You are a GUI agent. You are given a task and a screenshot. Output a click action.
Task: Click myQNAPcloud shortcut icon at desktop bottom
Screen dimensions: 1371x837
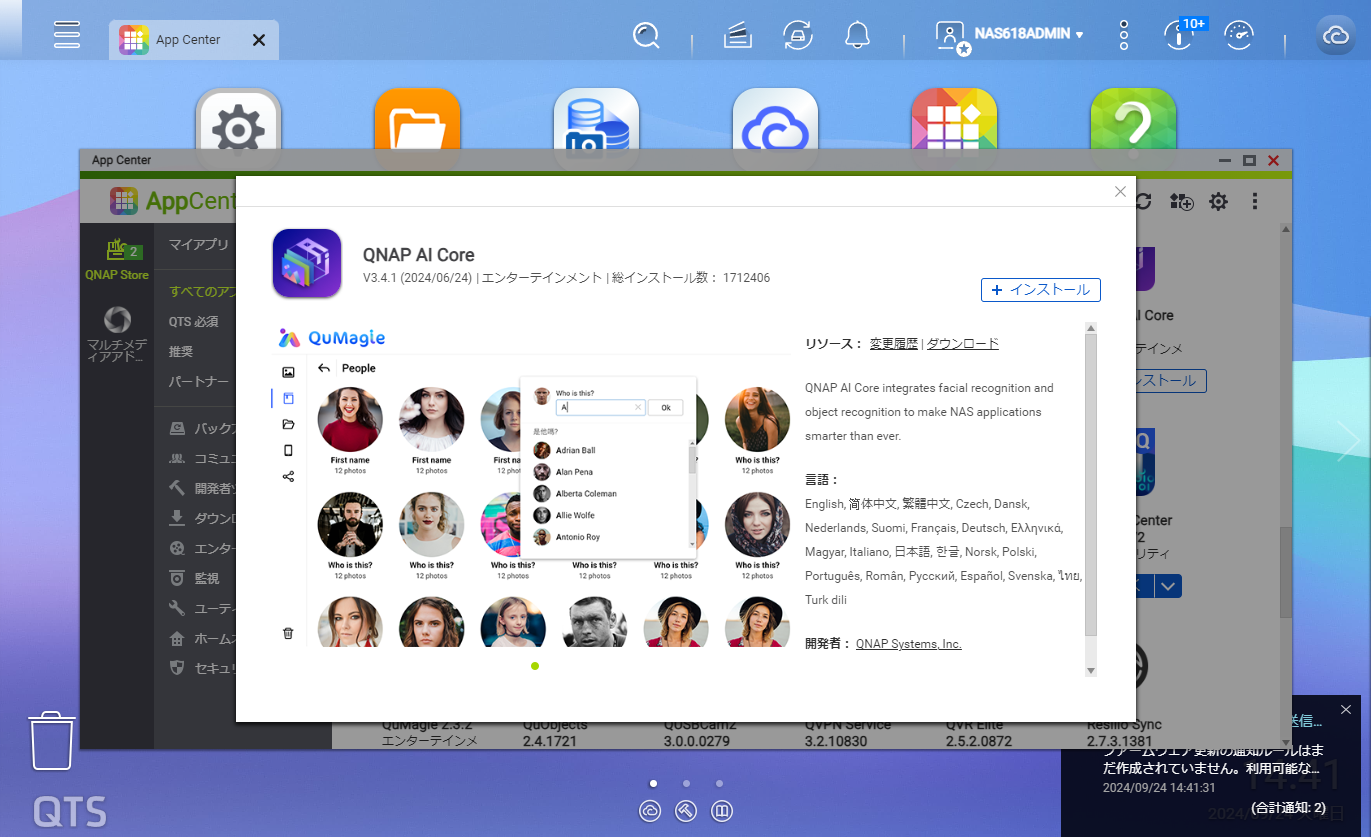point(650,811)
